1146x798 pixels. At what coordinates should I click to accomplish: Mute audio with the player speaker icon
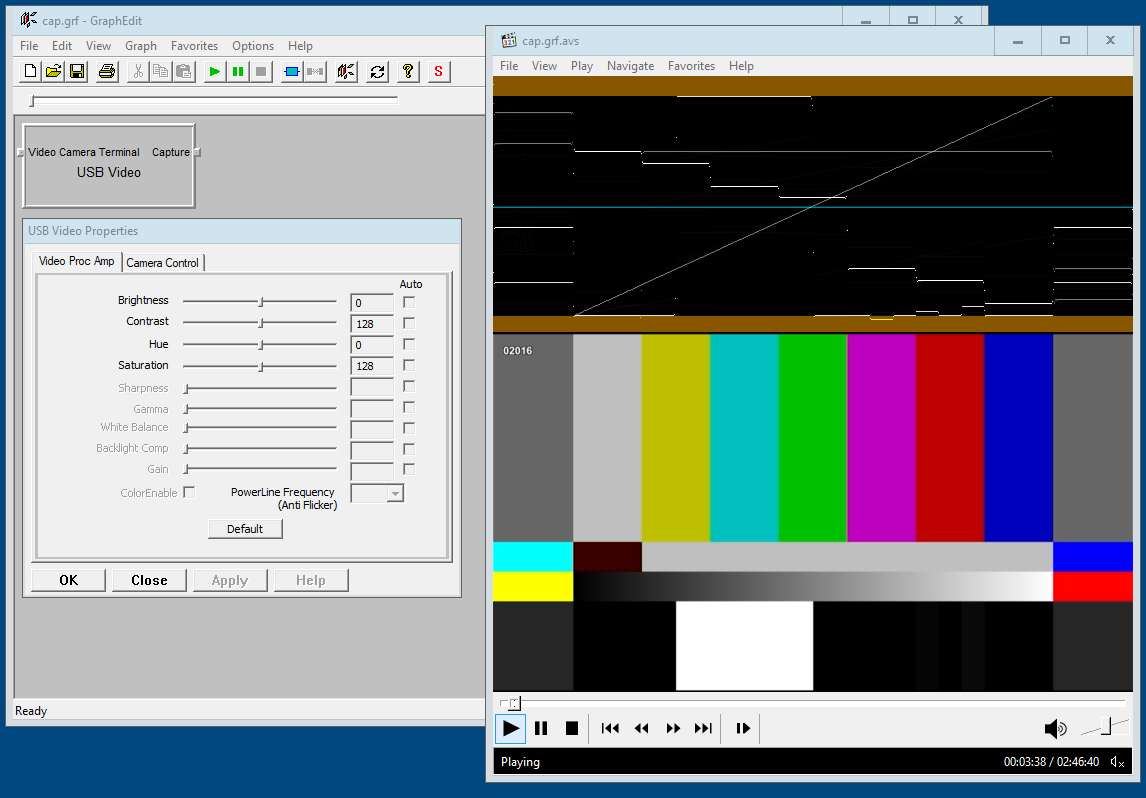click(x=1054, y=729)
